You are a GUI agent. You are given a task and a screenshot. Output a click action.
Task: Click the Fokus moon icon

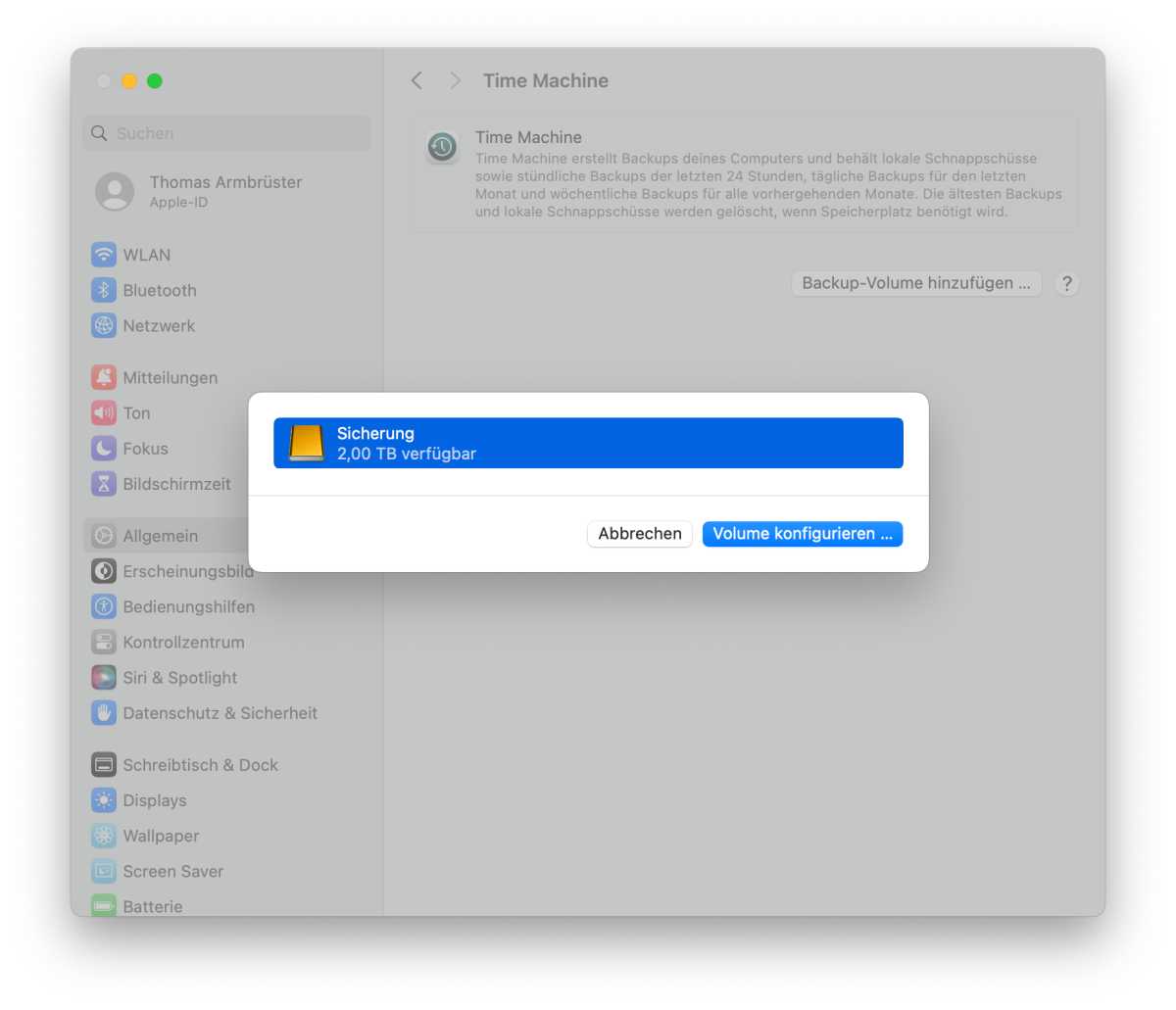[x=104, y=448]
